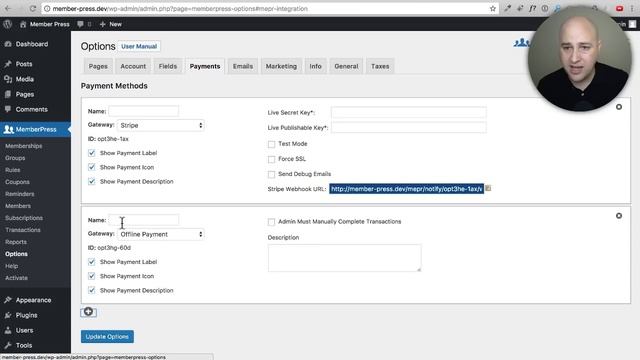Go to Coupons submenu

(17, 182)
